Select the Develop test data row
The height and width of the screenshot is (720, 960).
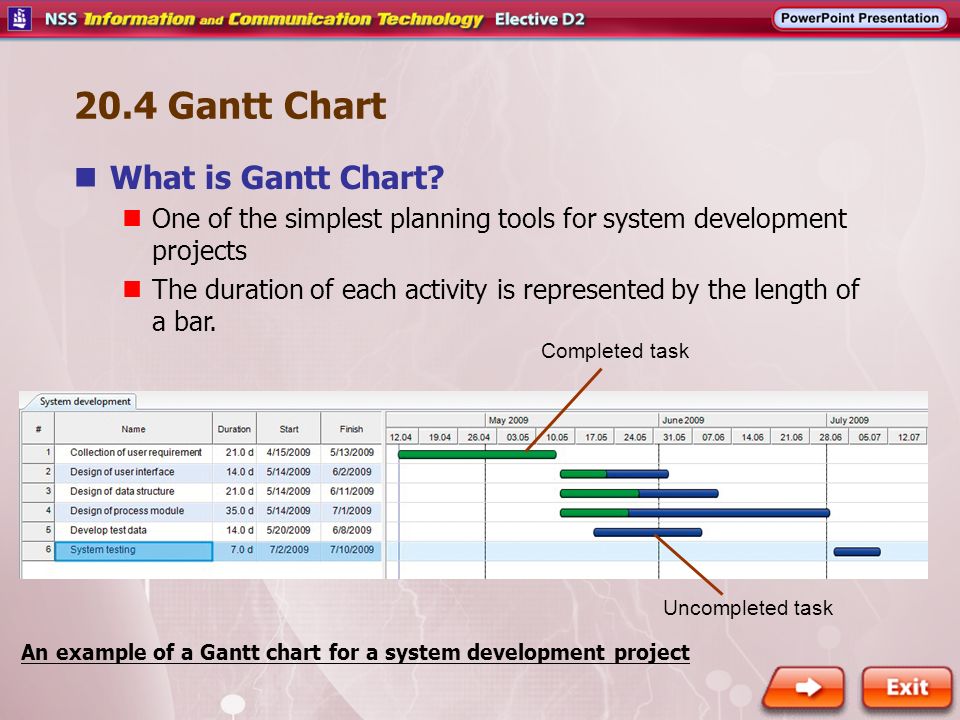[x=202, y=531]
